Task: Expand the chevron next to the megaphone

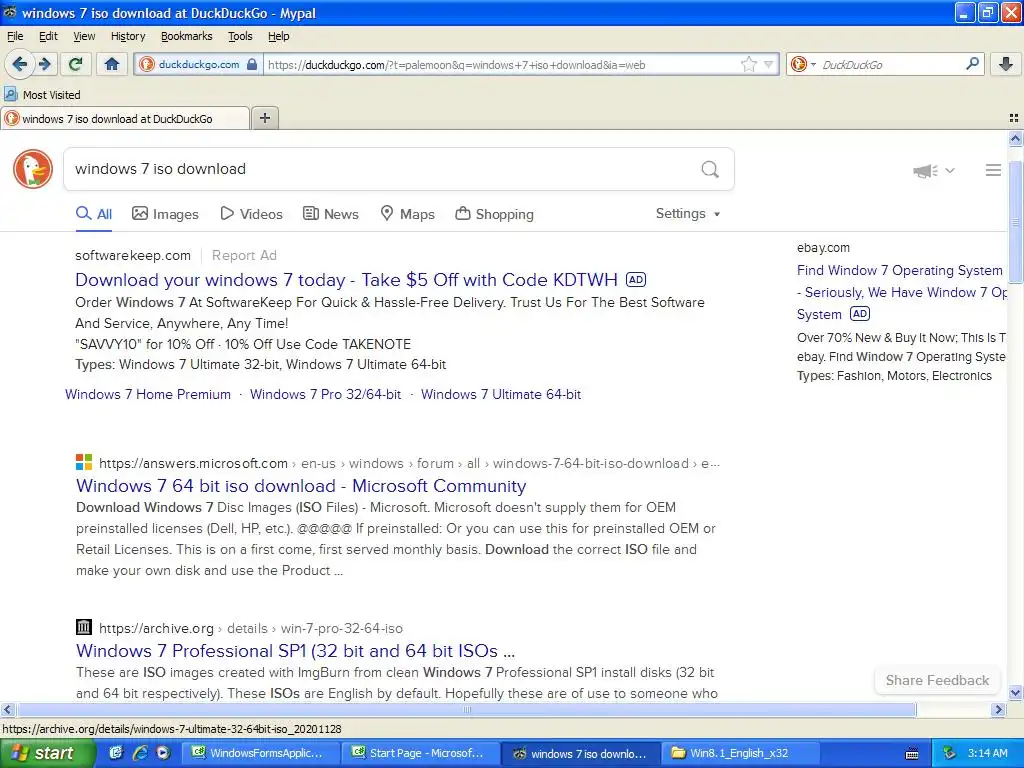Action: tap(950, 170)
